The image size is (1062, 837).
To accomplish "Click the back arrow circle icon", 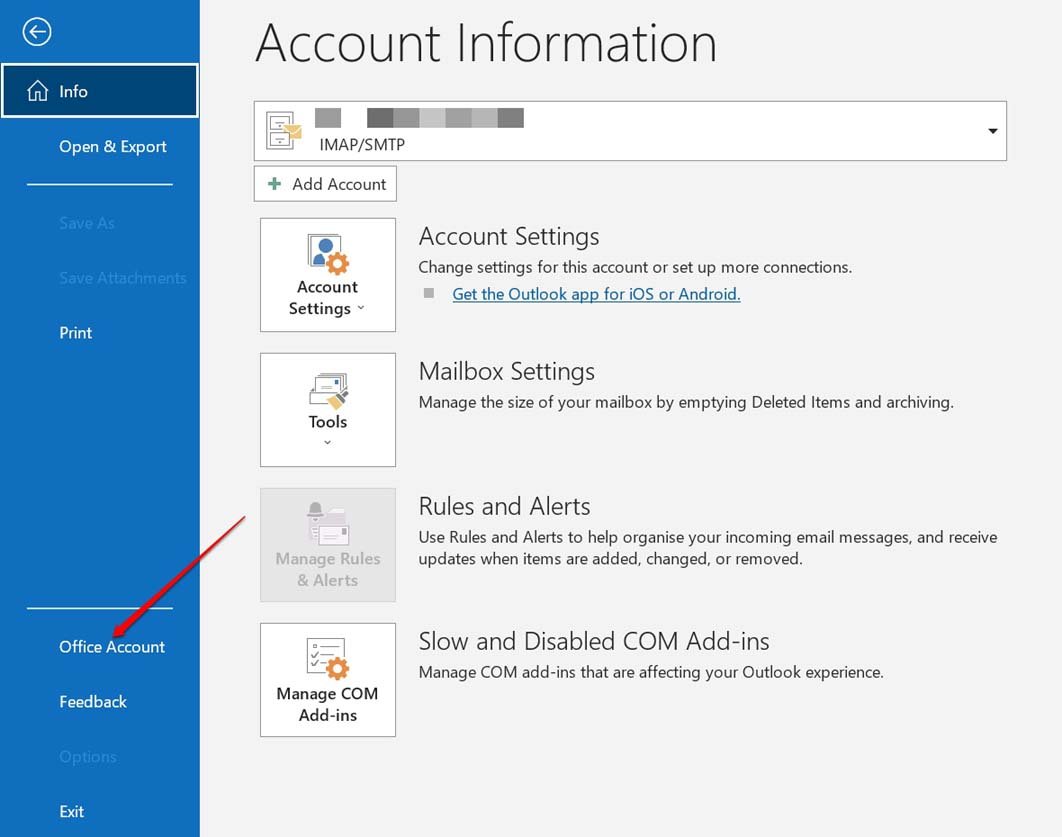I will (37, 32).
